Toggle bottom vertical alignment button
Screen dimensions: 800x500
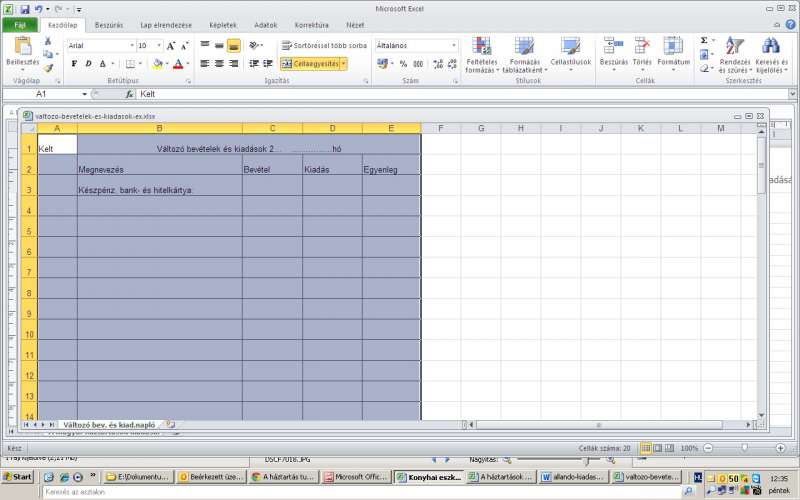[x=234, y=45]
